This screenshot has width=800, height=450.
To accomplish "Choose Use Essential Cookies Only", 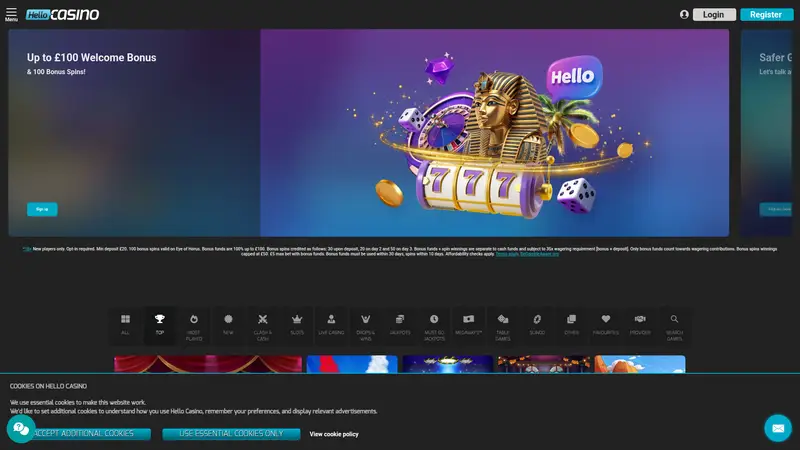I will [231, 434].
